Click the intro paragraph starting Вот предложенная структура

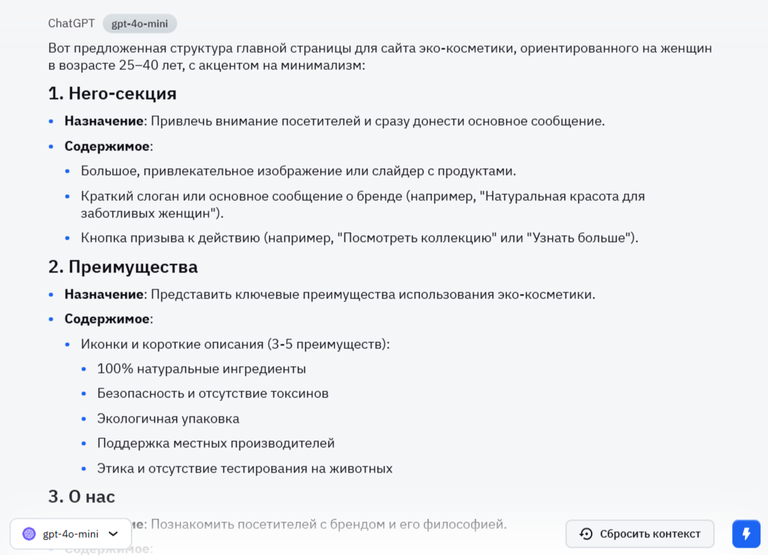pos(380,56)
